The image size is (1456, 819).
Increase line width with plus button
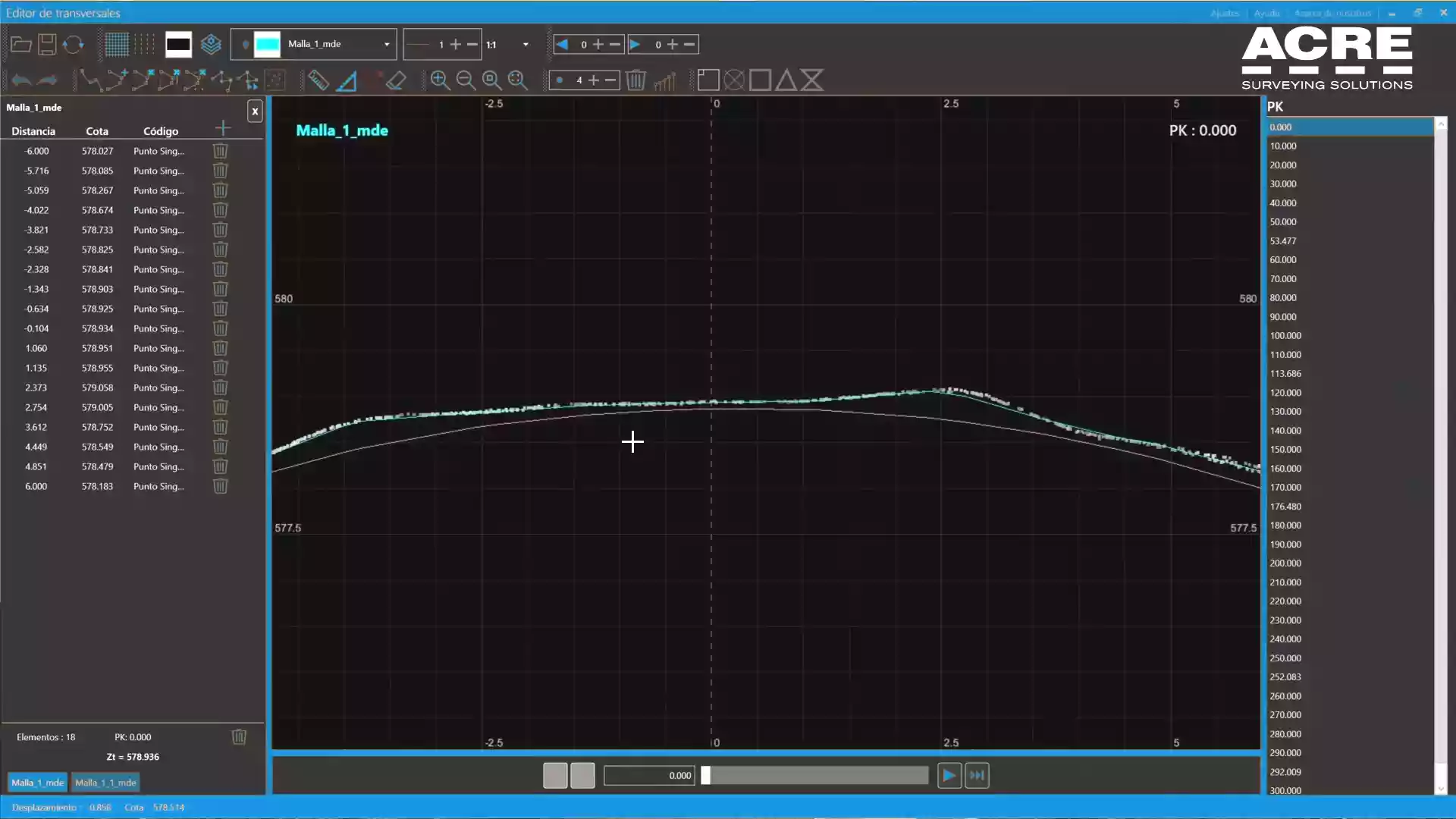point(456,45)
